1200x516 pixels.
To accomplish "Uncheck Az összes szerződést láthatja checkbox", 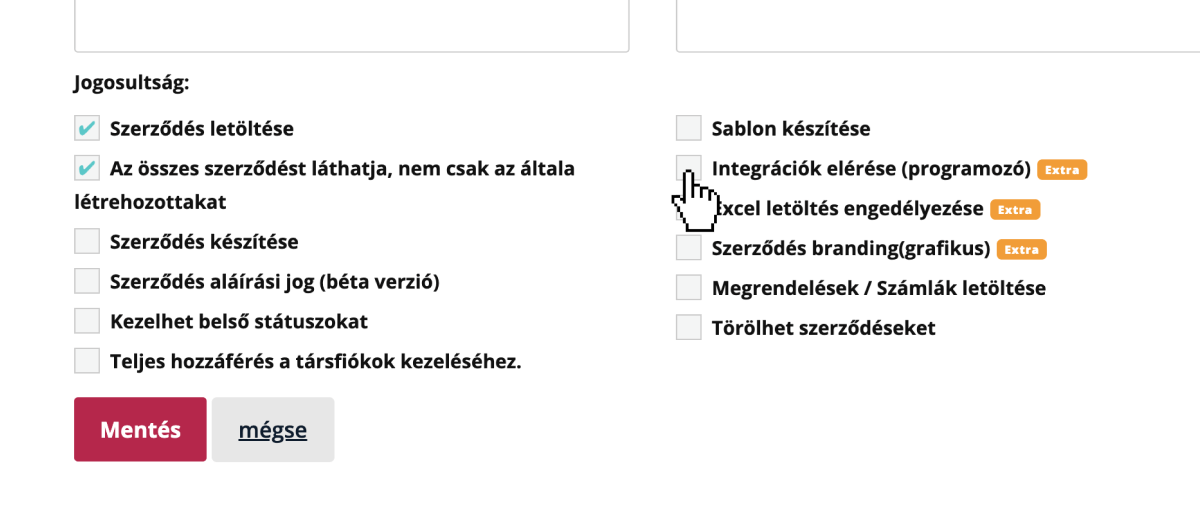I will tap(87, 168).
